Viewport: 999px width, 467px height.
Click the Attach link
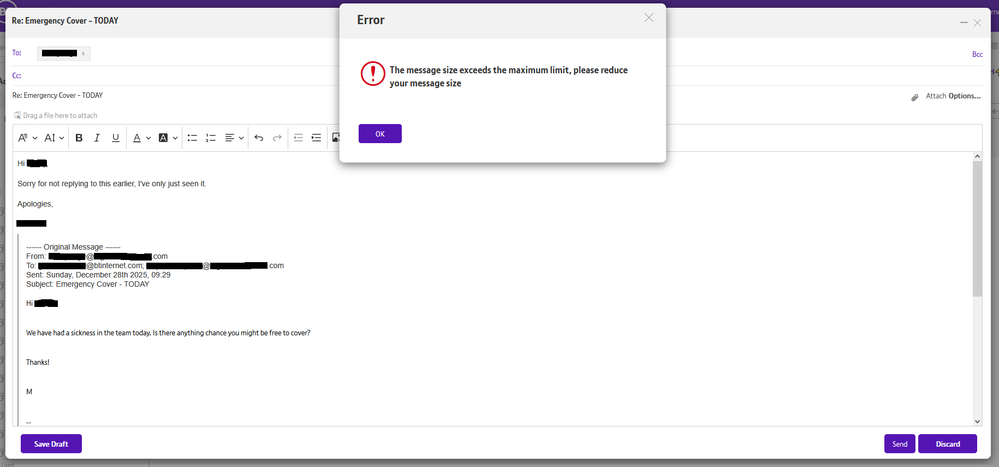tap(936, 96)
